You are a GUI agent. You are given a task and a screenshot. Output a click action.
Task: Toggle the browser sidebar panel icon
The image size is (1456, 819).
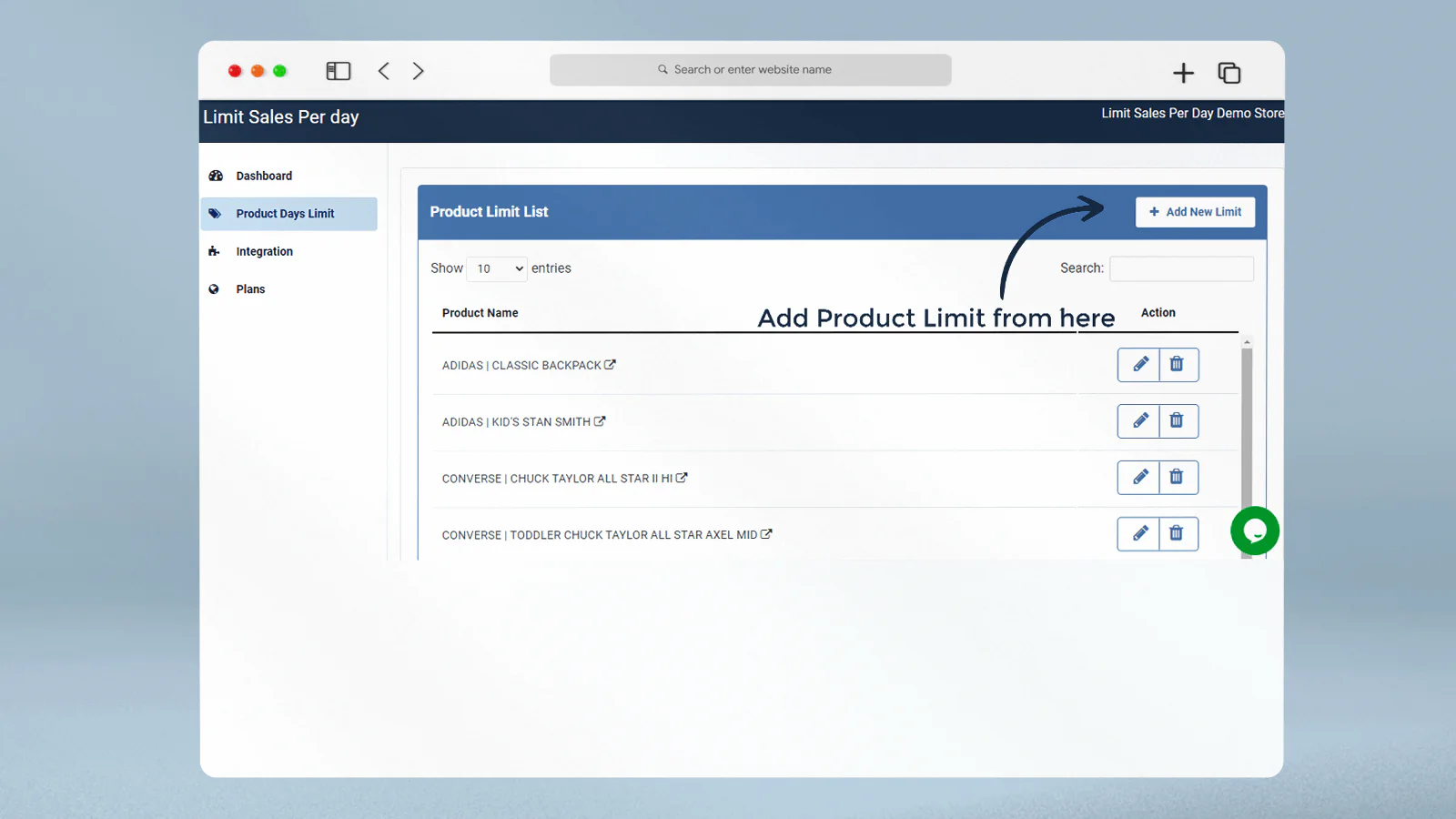coord(338,71)
